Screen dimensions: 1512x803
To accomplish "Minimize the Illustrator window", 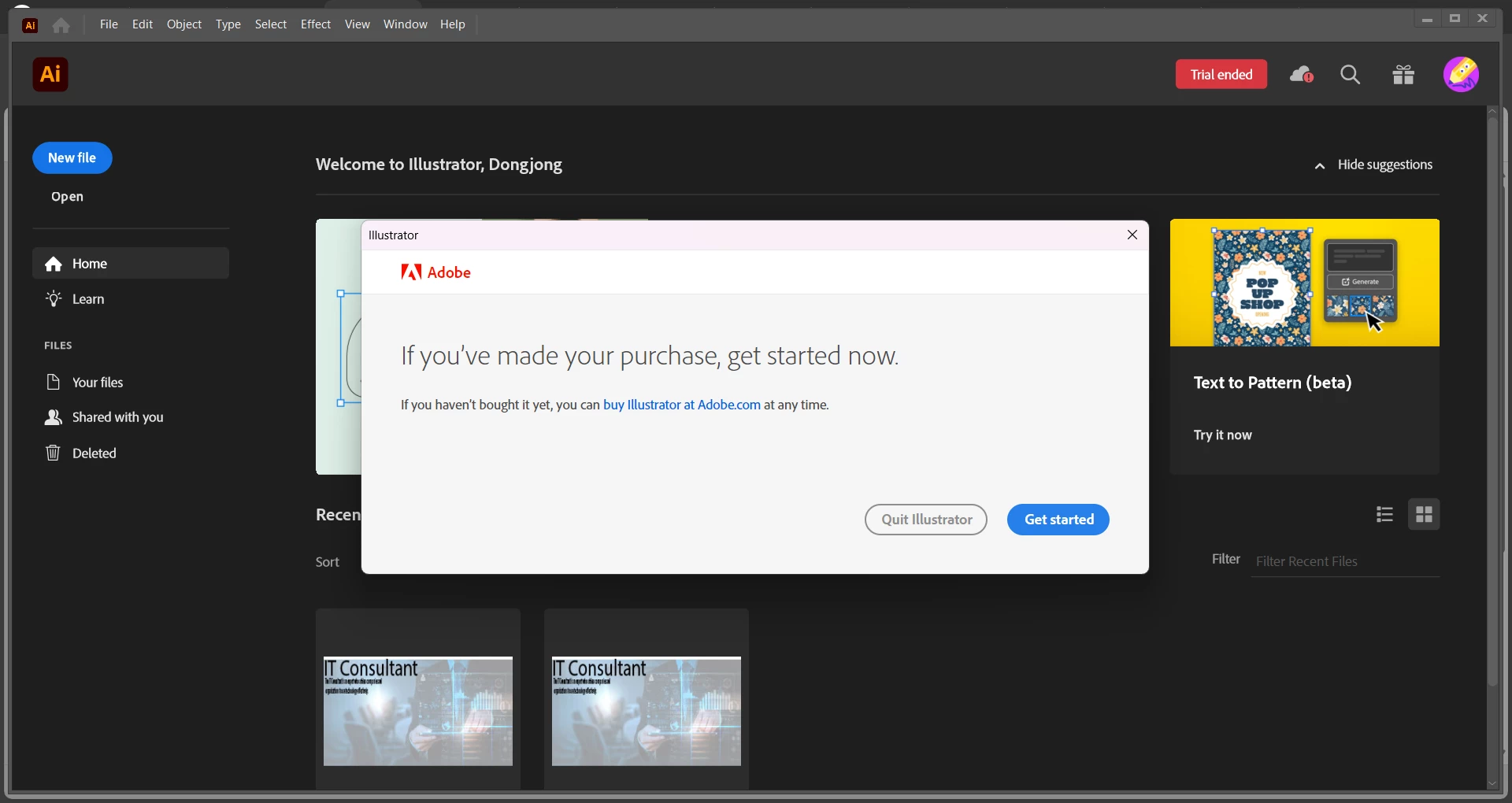I will [1427, 19].
